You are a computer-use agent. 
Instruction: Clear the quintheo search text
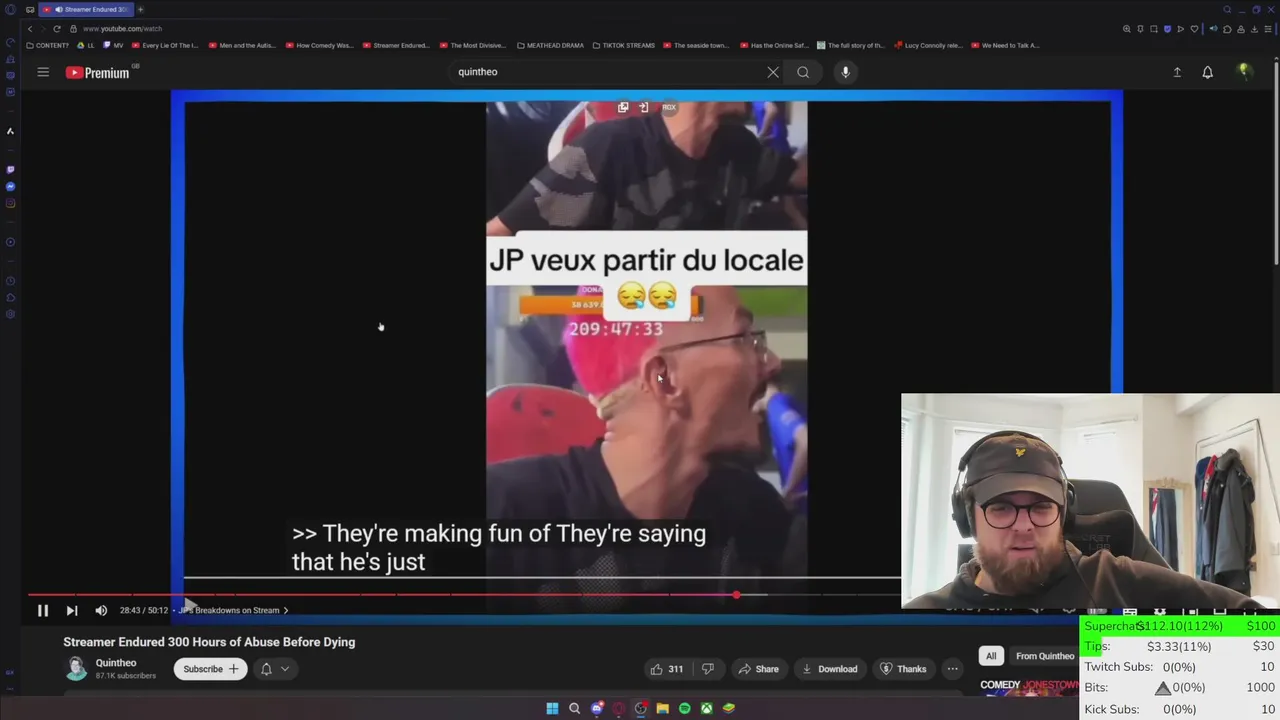pyautogui.click(x=773, y=72)
